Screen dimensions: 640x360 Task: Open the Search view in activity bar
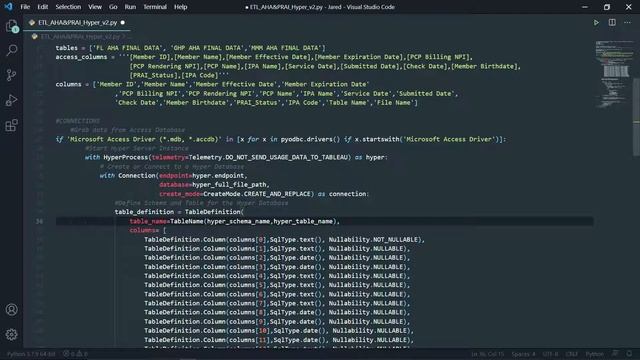(x=11, y=50)
